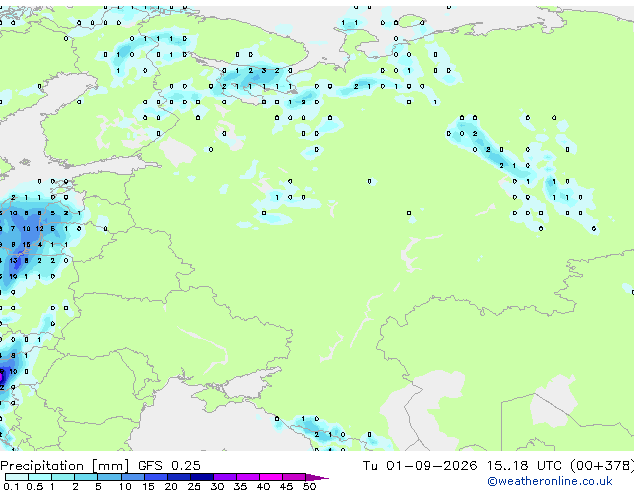This screenshot has width=634, height=490.
Task: Click the weatheronline.co.uk copyright link
Action: (549, 481)
